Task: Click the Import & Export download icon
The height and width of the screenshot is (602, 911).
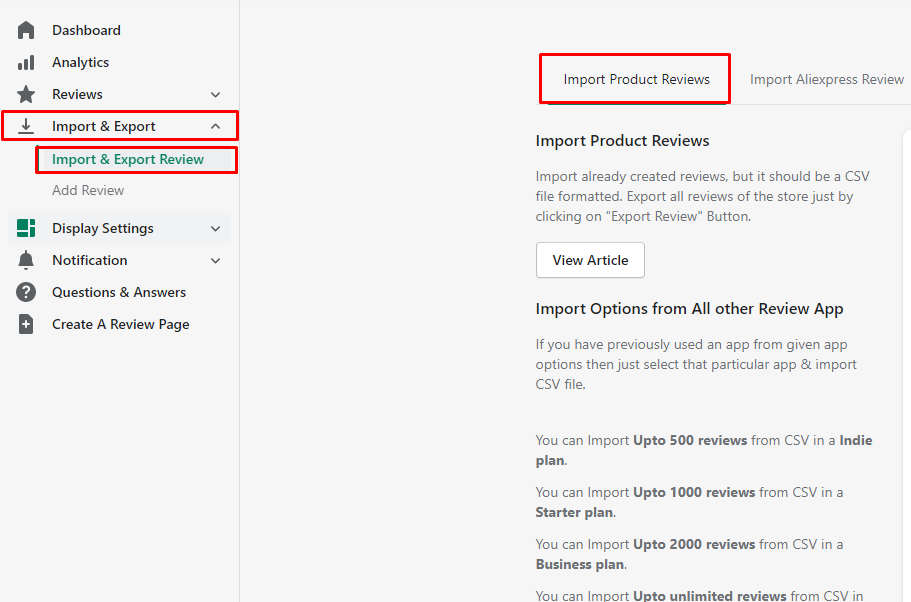Action: 25,125
